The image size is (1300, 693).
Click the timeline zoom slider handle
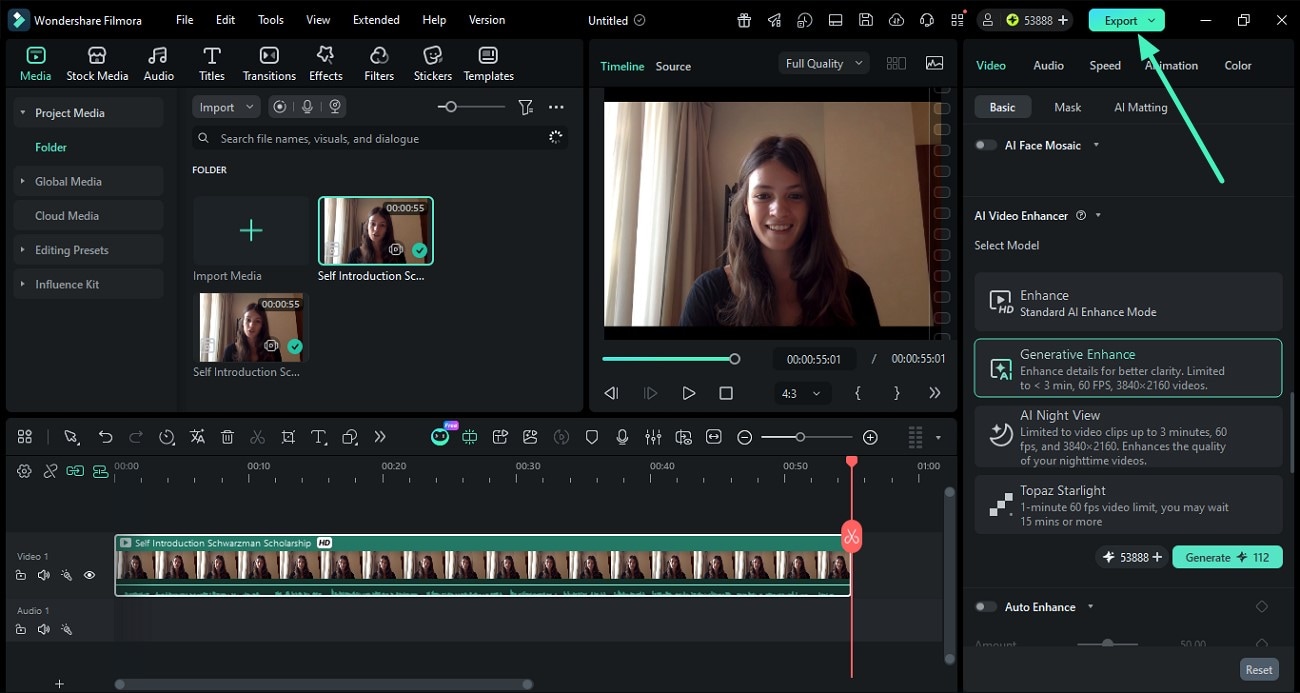[799, 437]
